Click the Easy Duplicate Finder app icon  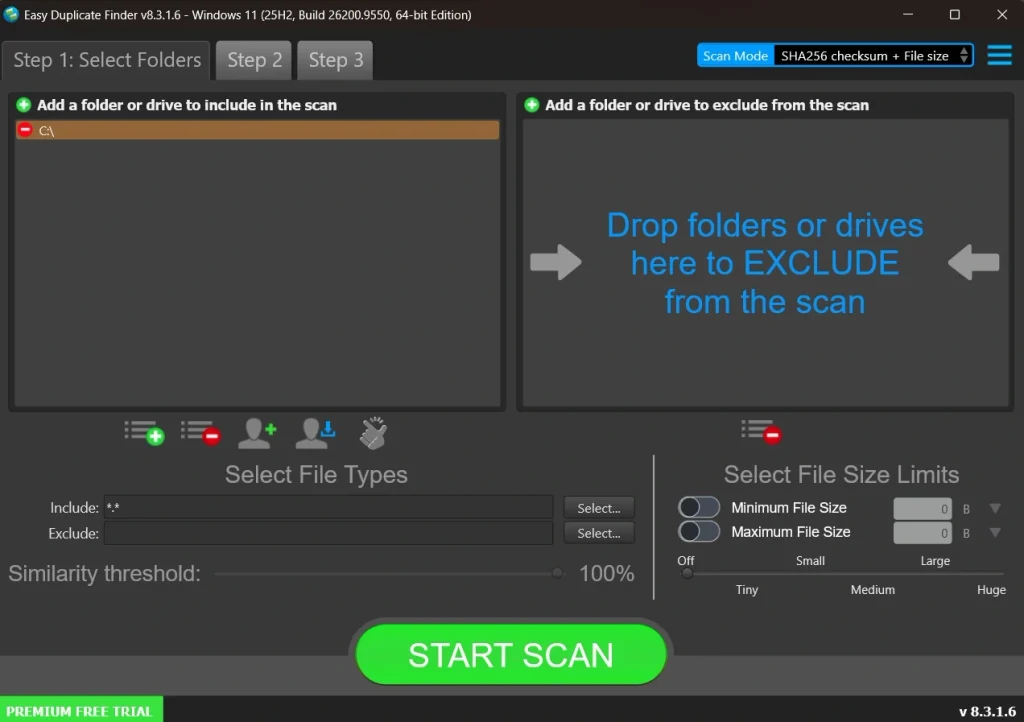[11, 14]
